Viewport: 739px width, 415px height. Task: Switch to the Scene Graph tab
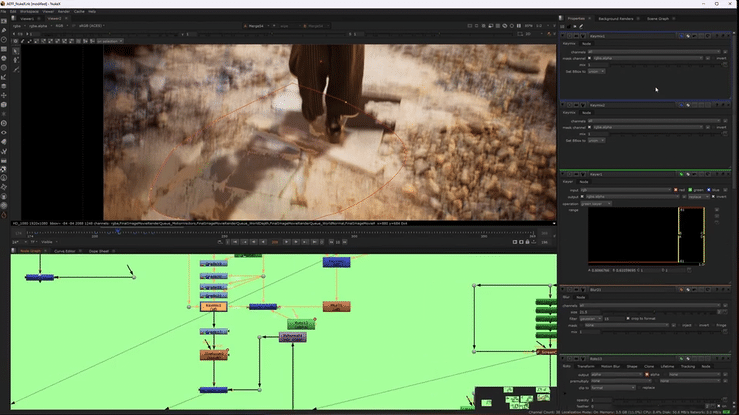657,18
